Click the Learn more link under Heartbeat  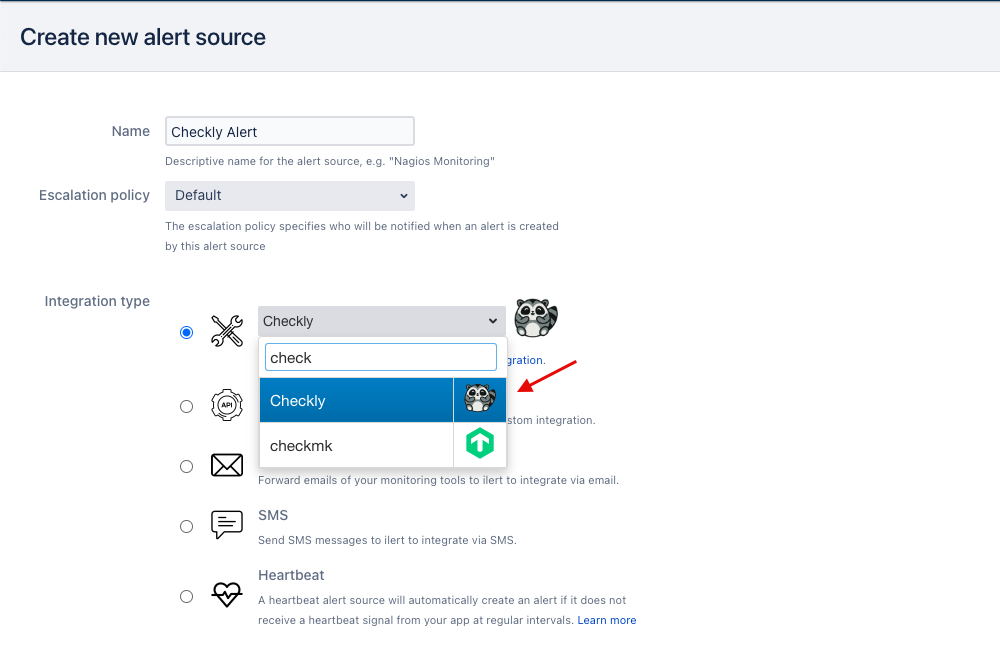point(607,620)
